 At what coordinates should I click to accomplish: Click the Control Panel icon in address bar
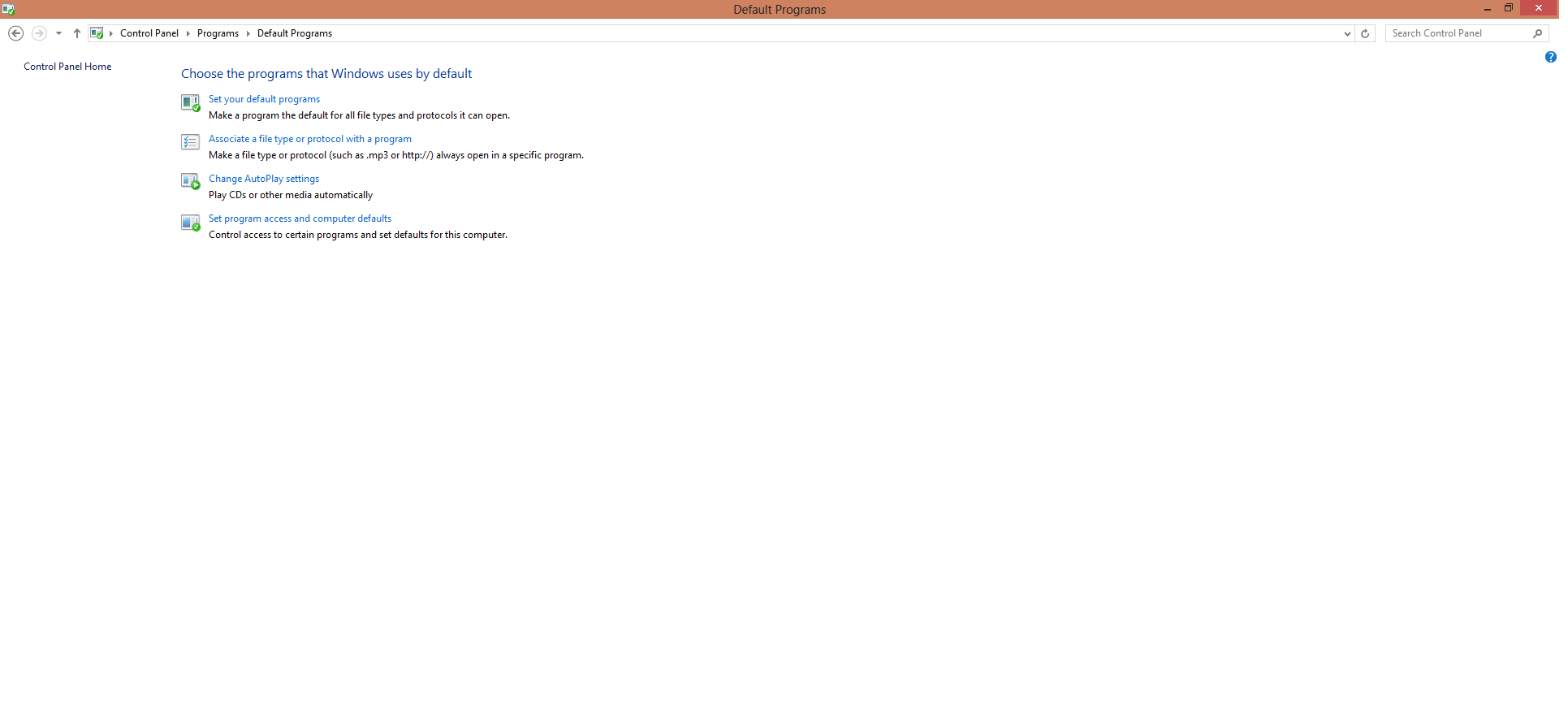[97, 33]
